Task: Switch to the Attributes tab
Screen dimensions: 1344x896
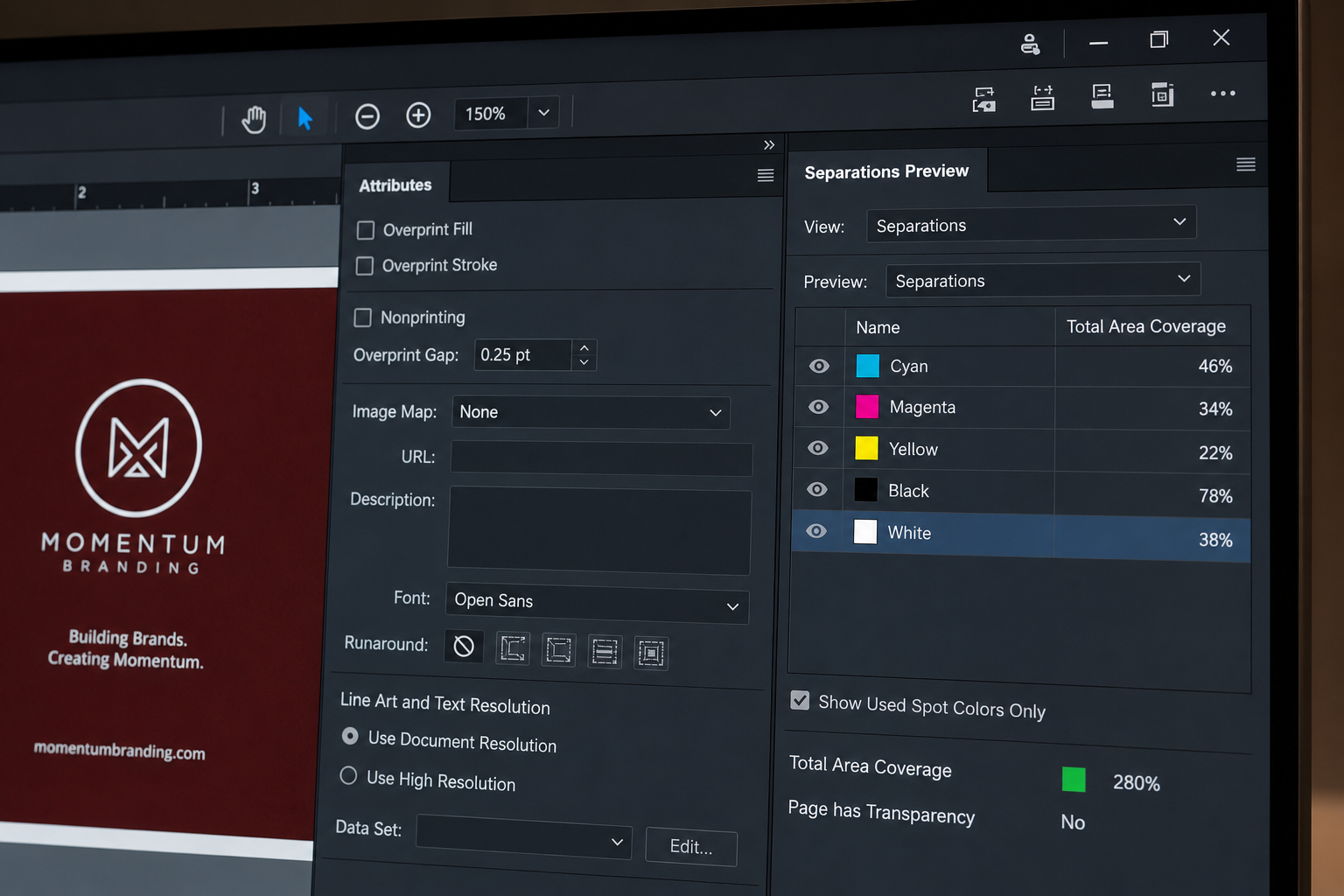Action: tap(395, 185)
